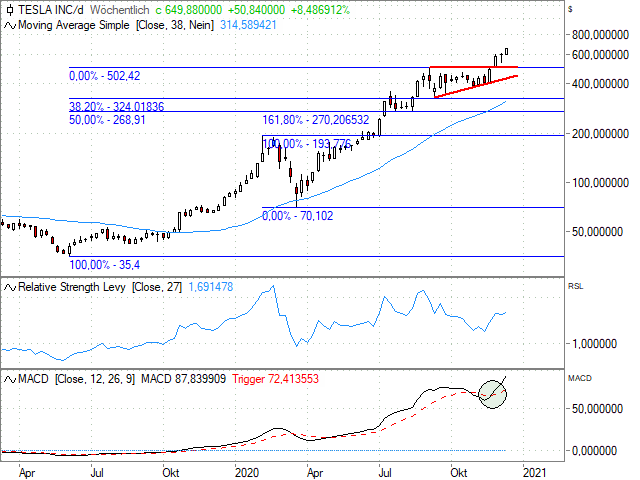Click the red rising triangle support line
This screenshot has width=640, height=480.
(476, 87)
